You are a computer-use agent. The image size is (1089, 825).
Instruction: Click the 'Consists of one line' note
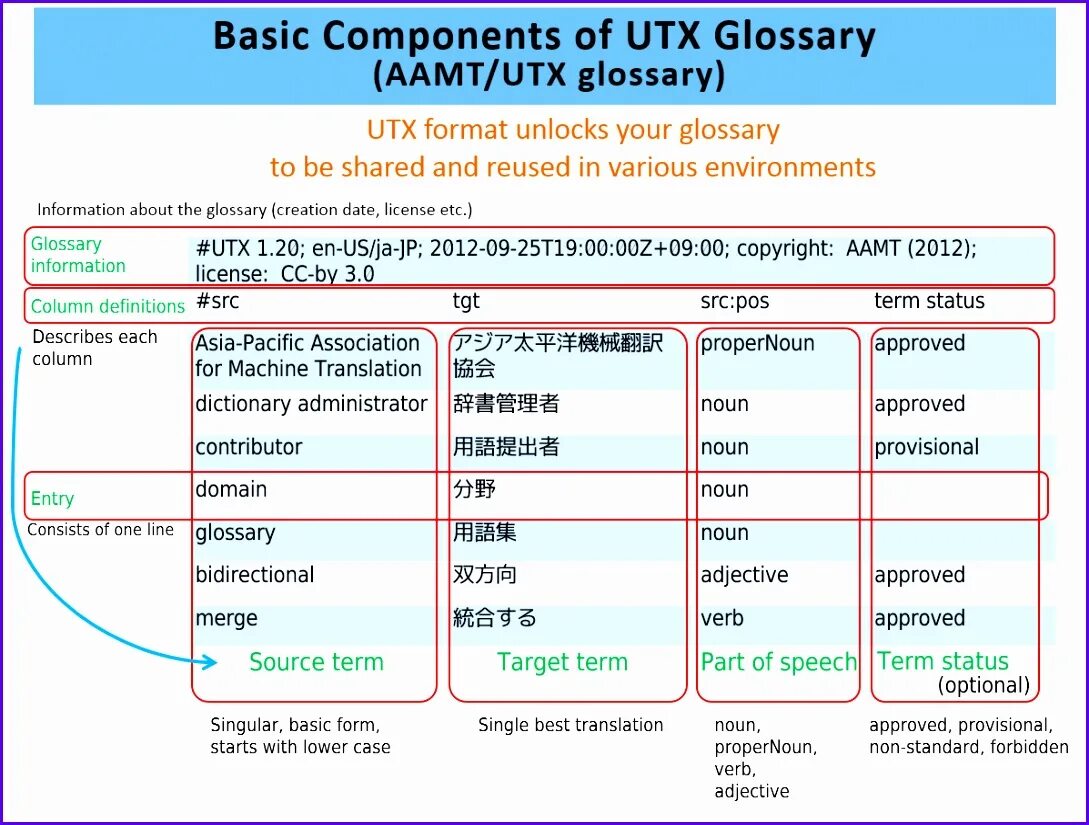[101, 529]
